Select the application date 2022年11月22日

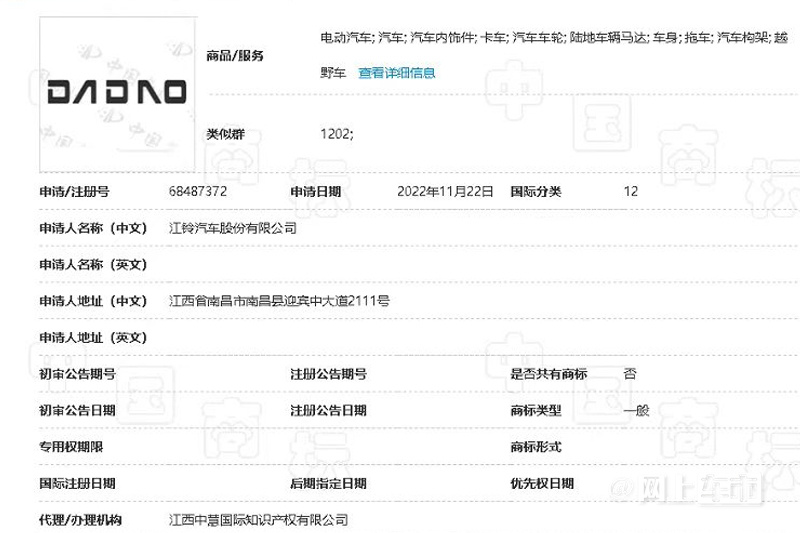click(x=445, y=191)
